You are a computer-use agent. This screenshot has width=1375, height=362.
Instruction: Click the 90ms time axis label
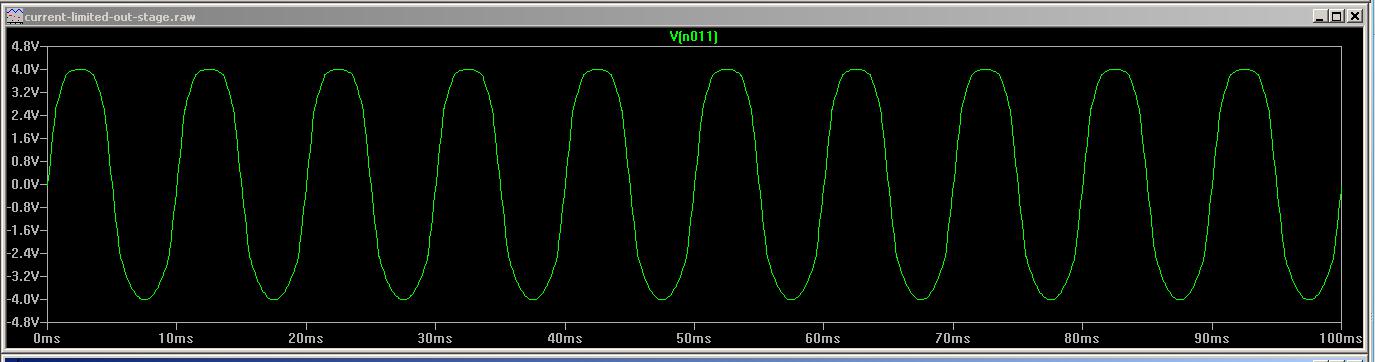1212,339
